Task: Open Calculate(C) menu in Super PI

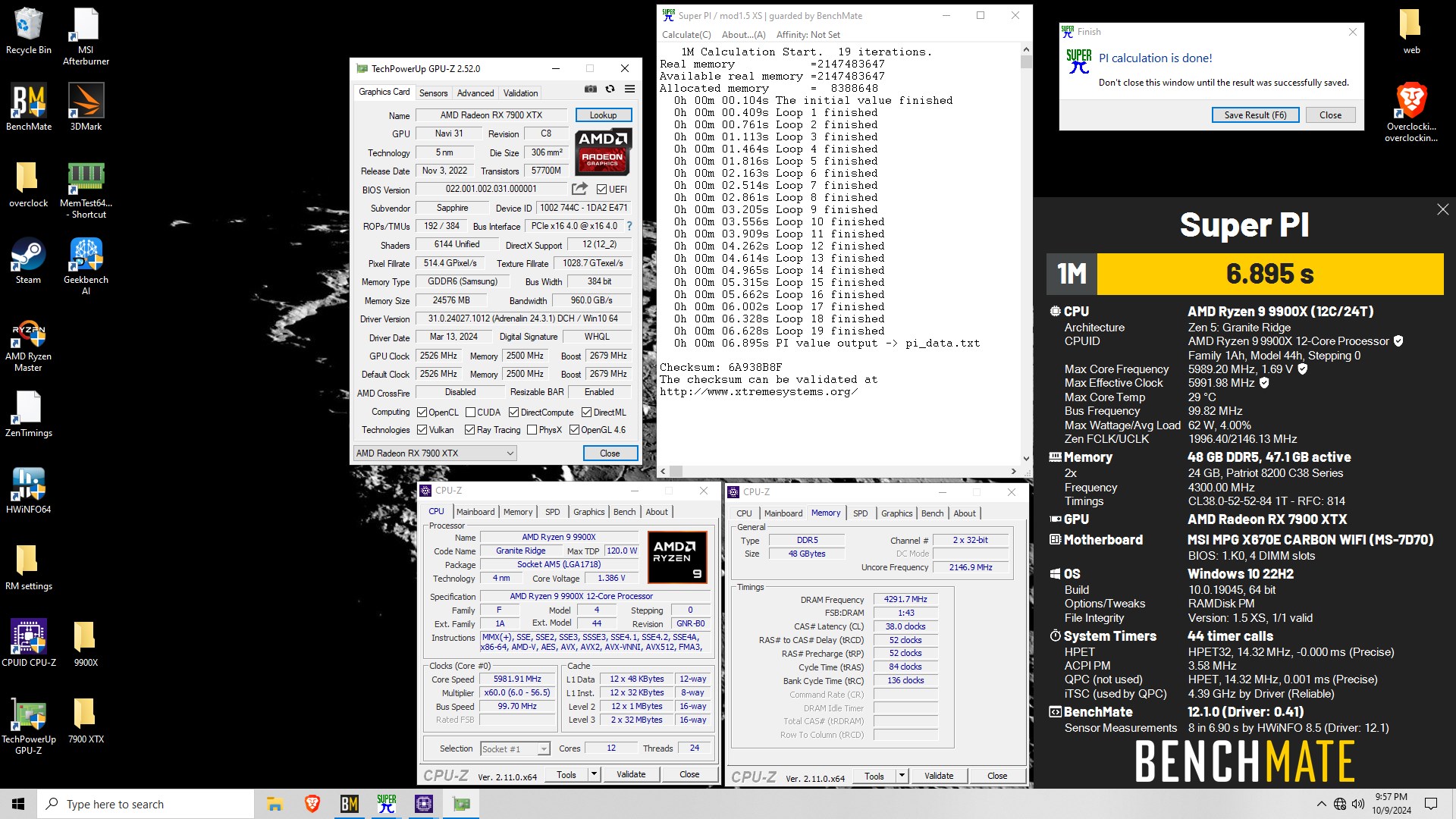Action: tap(686, 35)
